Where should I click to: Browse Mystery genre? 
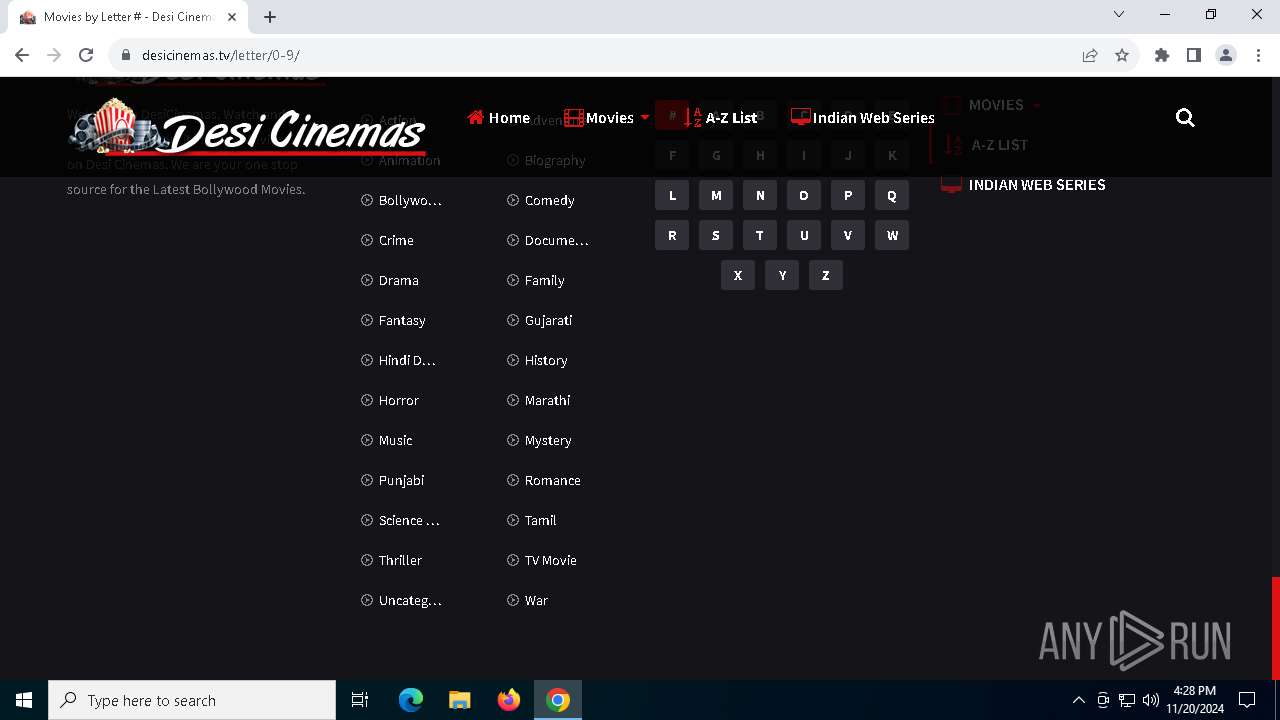pos(539,440)
